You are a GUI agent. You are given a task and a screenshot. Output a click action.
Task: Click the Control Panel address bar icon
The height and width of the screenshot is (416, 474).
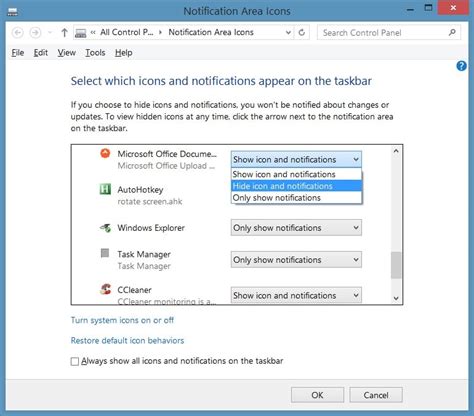81,33
